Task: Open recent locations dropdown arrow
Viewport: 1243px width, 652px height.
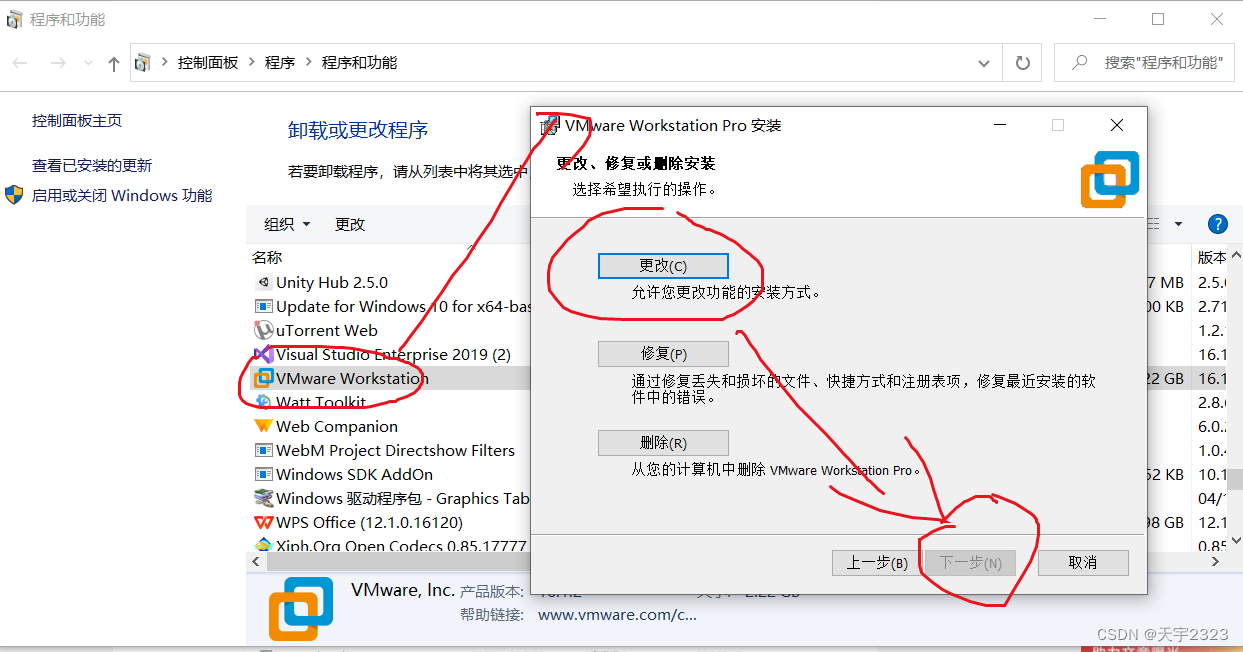Action: (x=87, y=64)
